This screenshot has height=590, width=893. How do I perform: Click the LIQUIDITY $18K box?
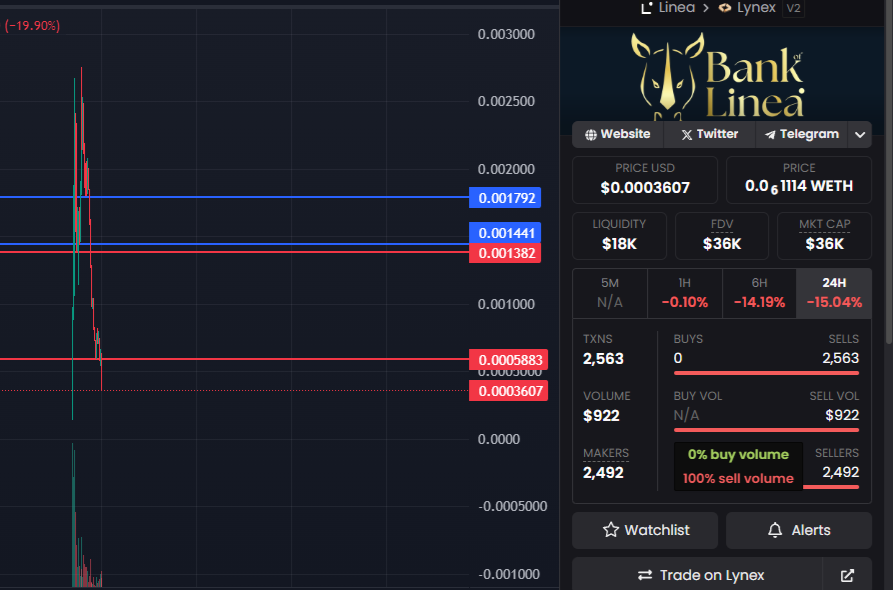click(619, 236)
